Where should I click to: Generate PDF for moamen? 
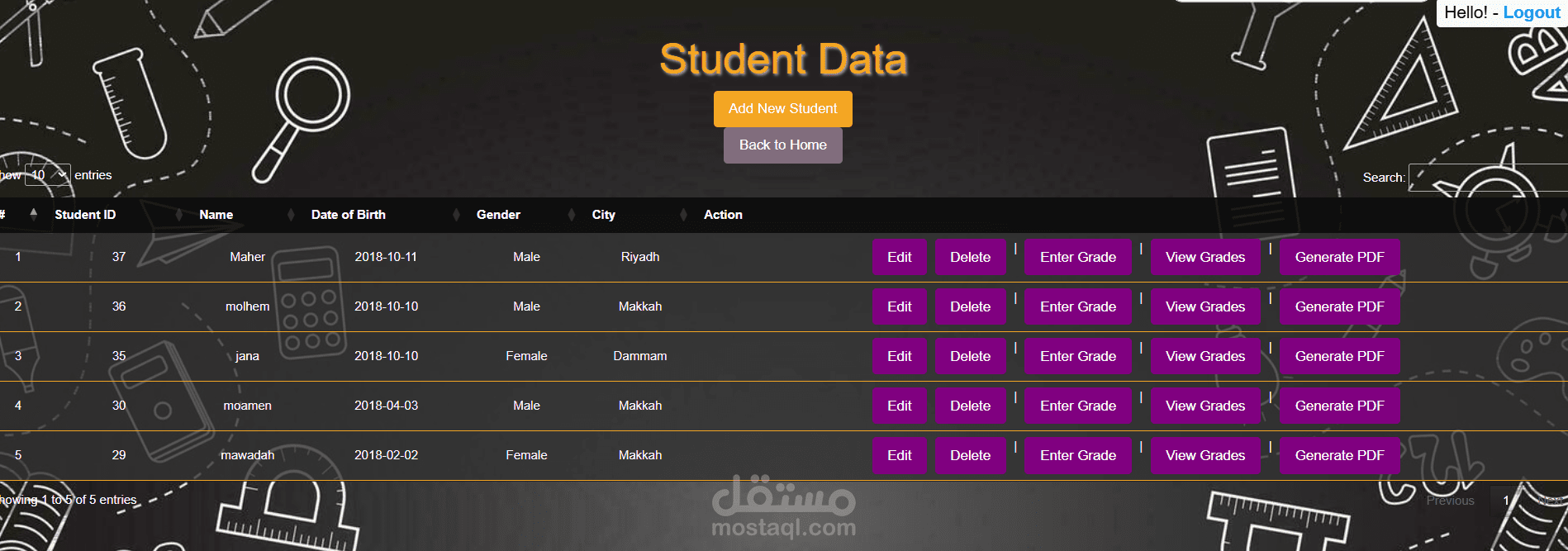tap(1339, 406)
